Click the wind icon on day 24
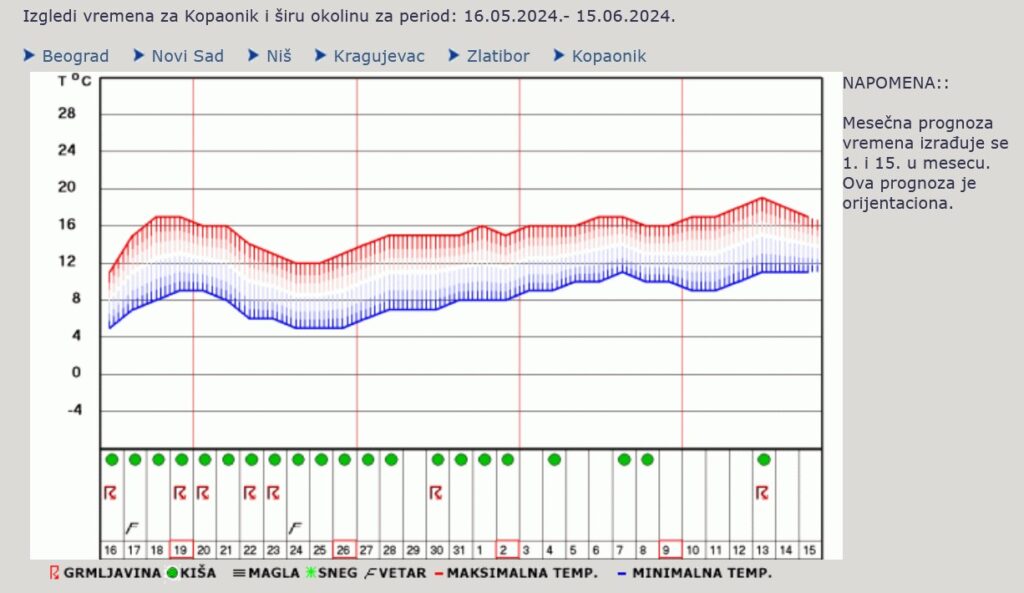The width and height of the screenshot is (1024, 593). 296,527
